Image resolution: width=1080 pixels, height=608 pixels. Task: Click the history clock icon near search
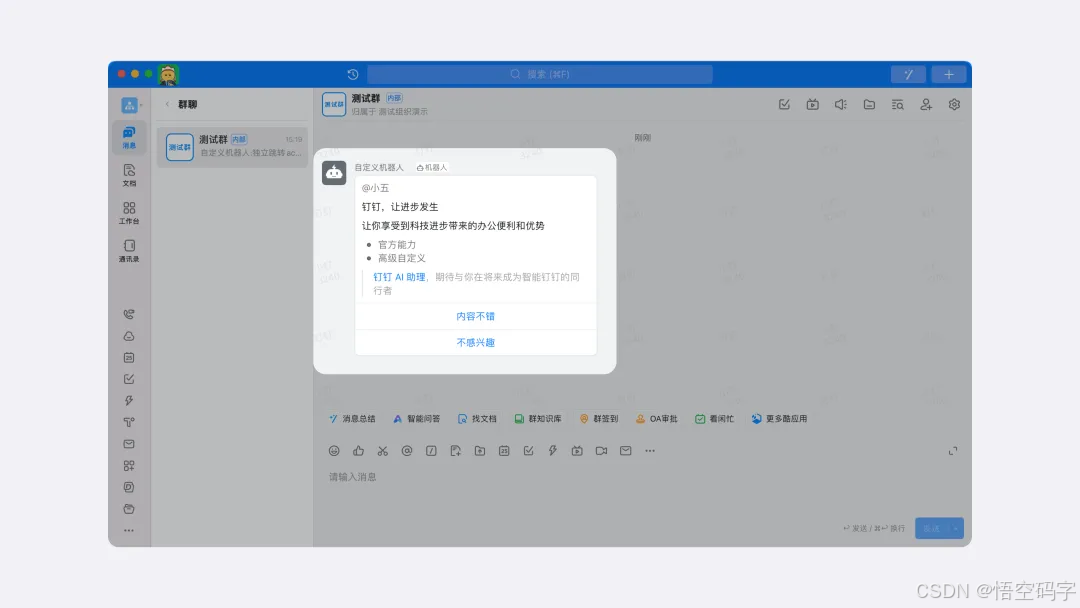[353, 74]
